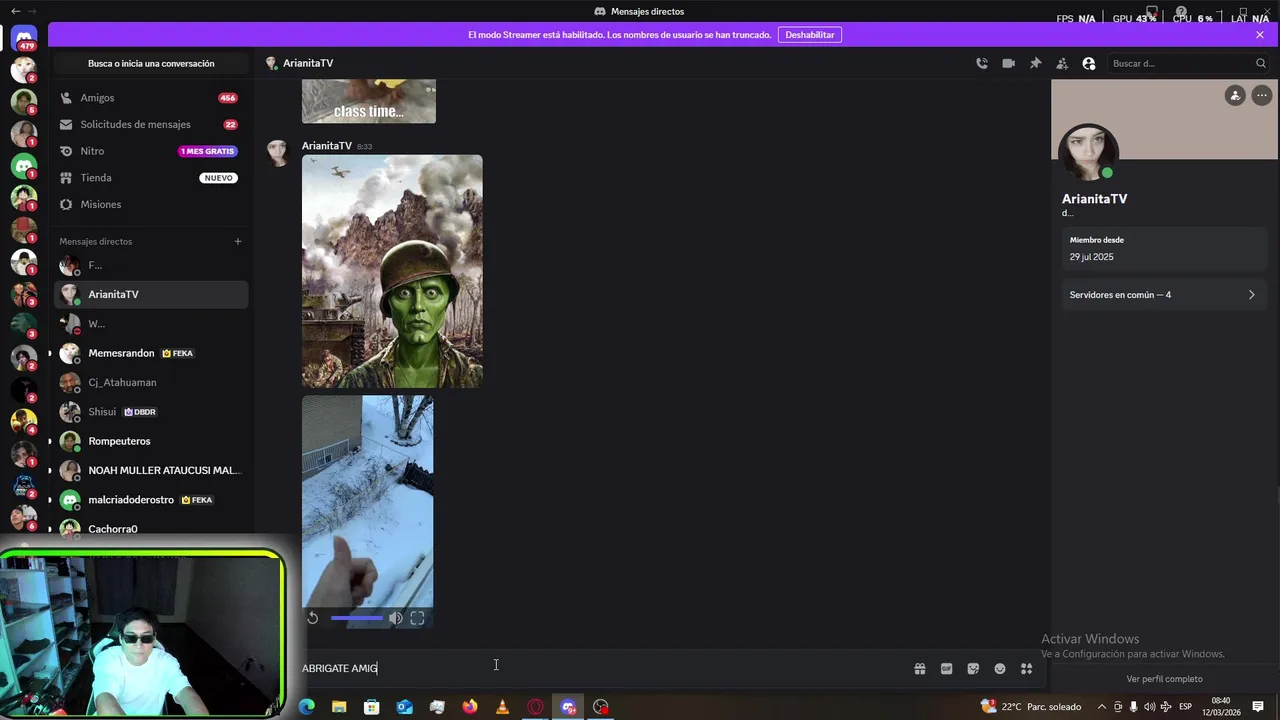Viewport: 1280px width, 720px height.
Task: Click the 456 badge next to Amigos
Action: click(x=228, y=98)
